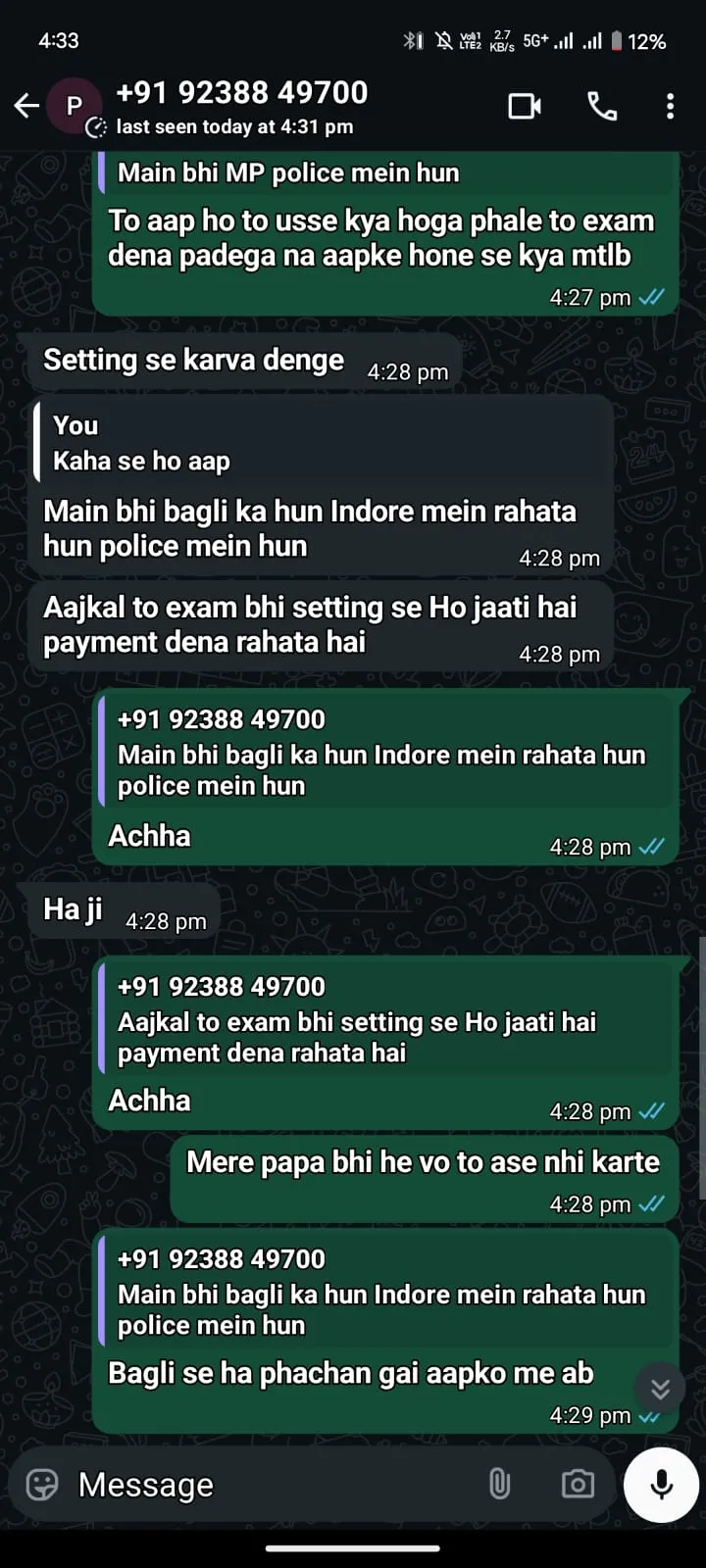The width and height of the screenshot is (706, 1568).
Task: Open contact profile picture 'P'
Action: click(x=74, y=106)
